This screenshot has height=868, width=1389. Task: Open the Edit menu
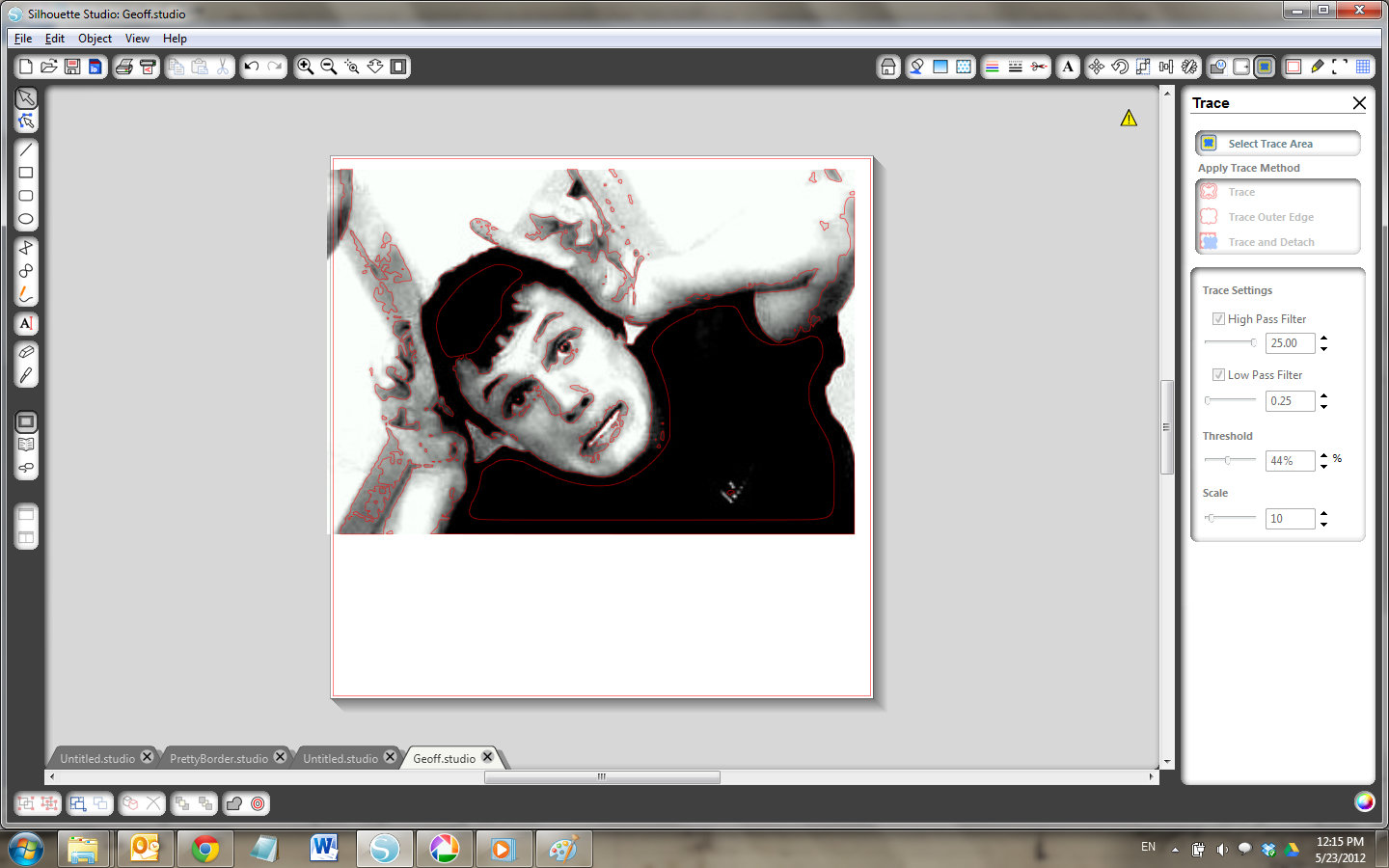(x=55, y=39)
